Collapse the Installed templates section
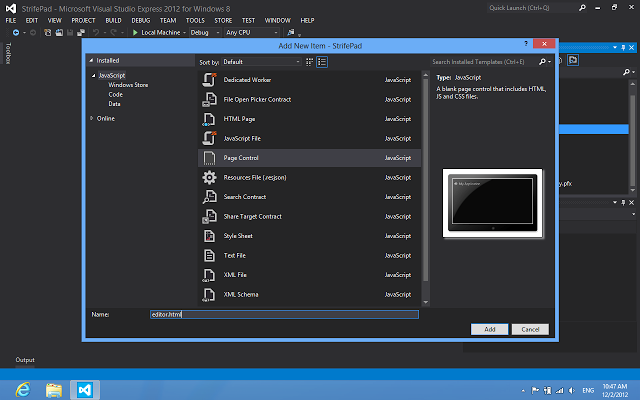This screenshot has width=640, height=400. (91, 60)
